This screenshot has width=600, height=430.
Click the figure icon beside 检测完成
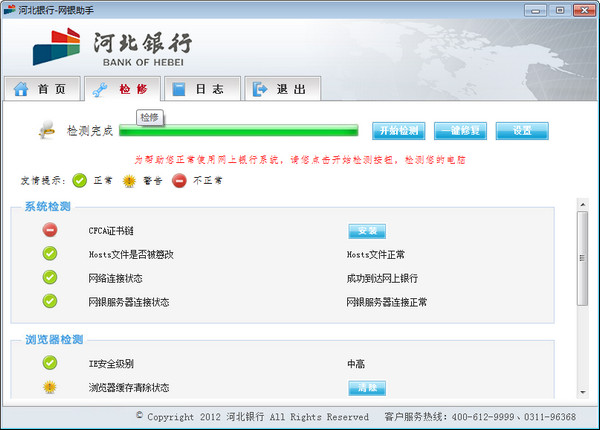click(47, 130)
